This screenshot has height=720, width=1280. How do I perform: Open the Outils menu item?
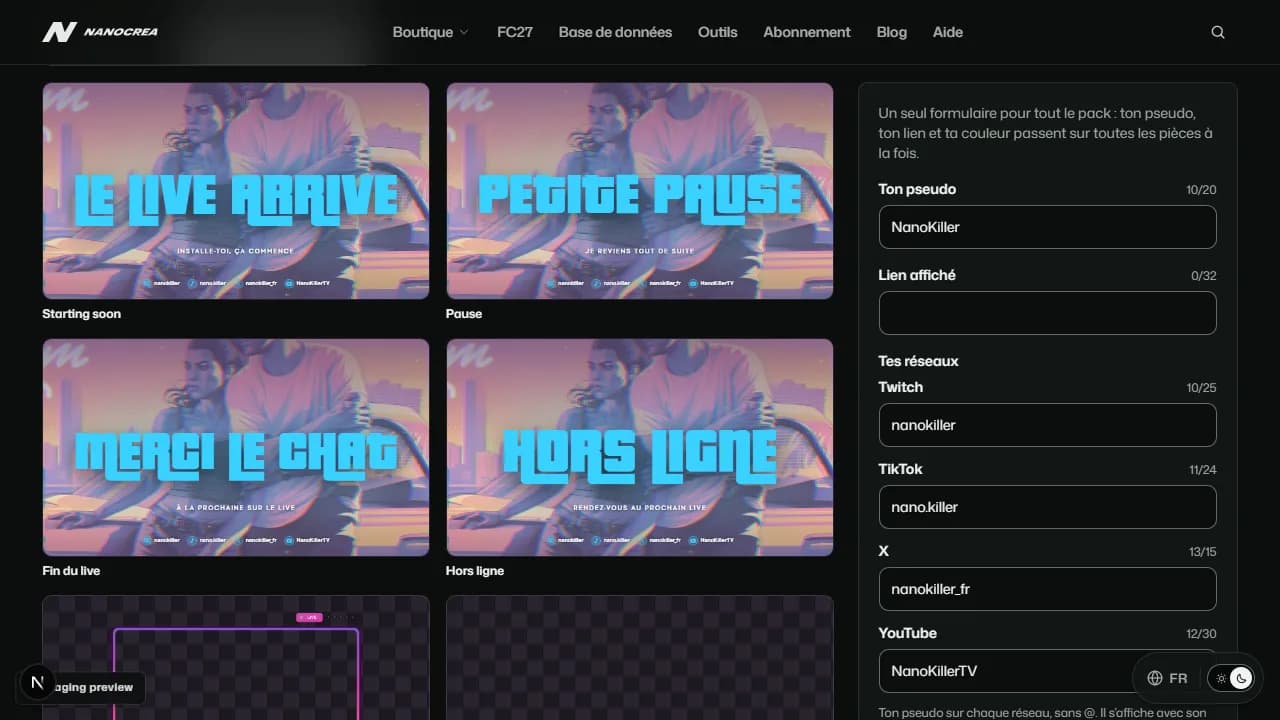718,32
